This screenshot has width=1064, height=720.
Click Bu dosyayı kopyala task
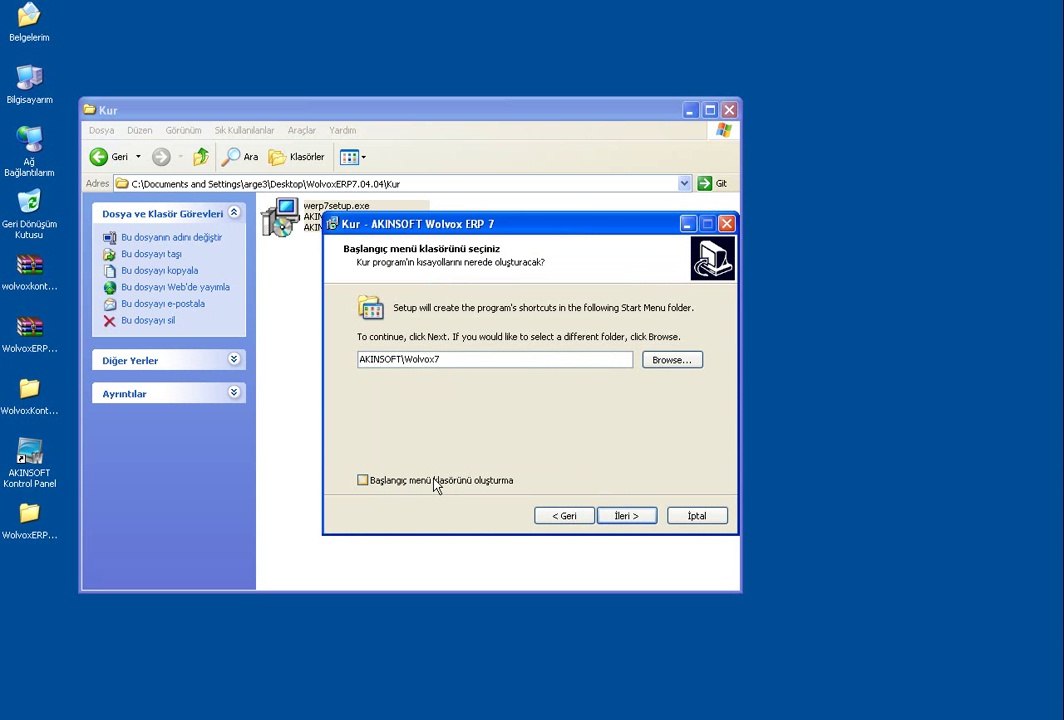(159, 270)
